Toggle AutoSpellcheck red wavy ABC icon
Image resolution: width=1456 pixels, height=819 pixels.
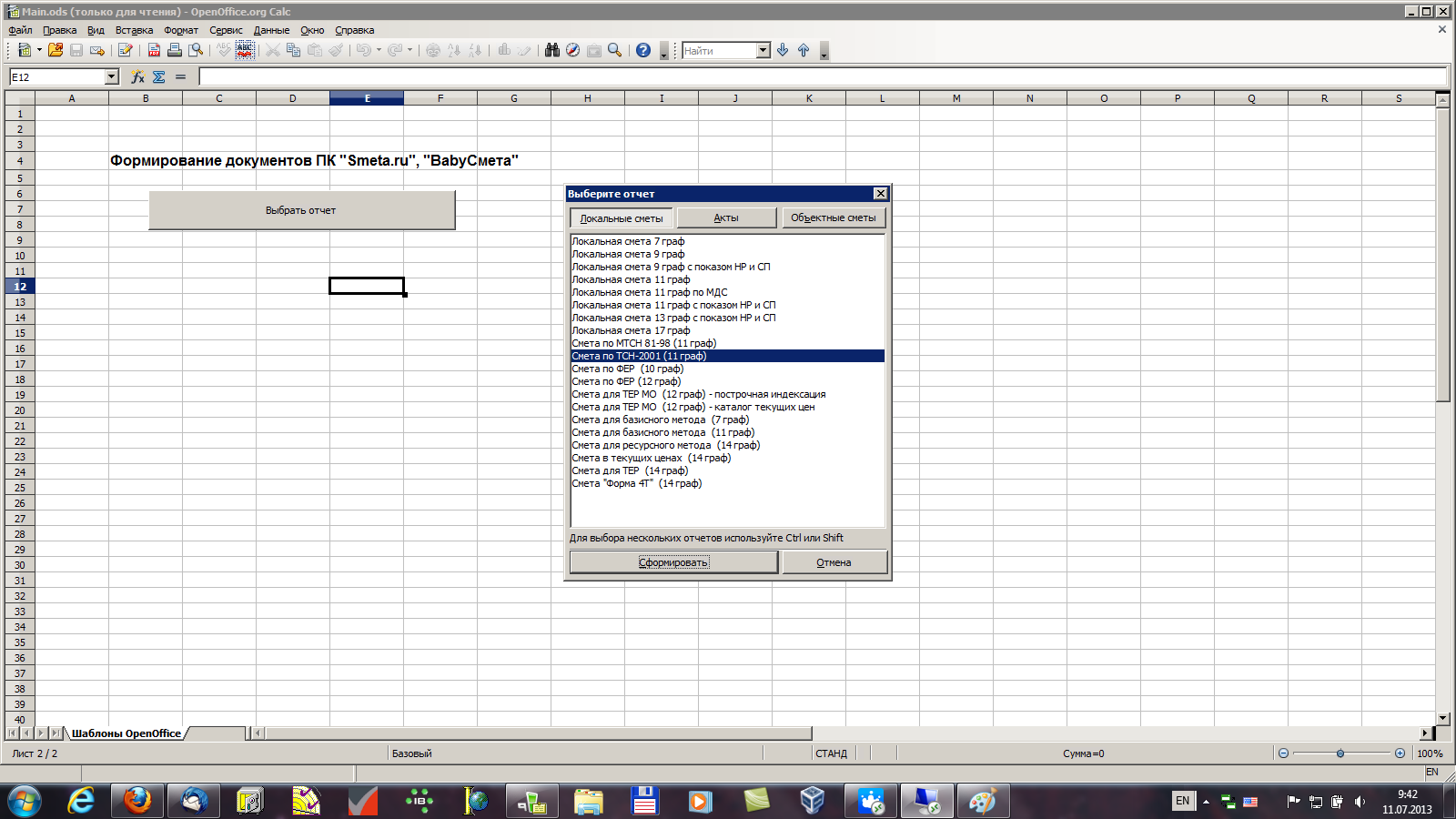point(245,50)
